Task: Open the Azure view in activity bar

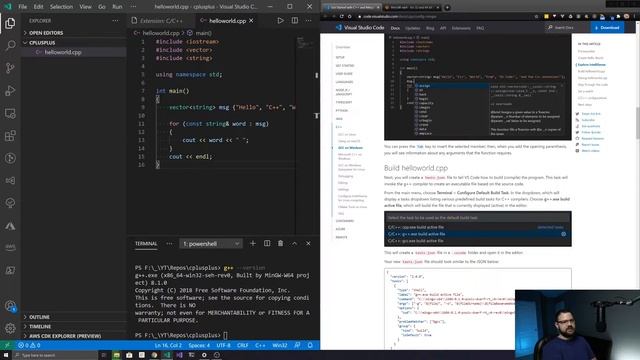Action: [x=10, y=226]
